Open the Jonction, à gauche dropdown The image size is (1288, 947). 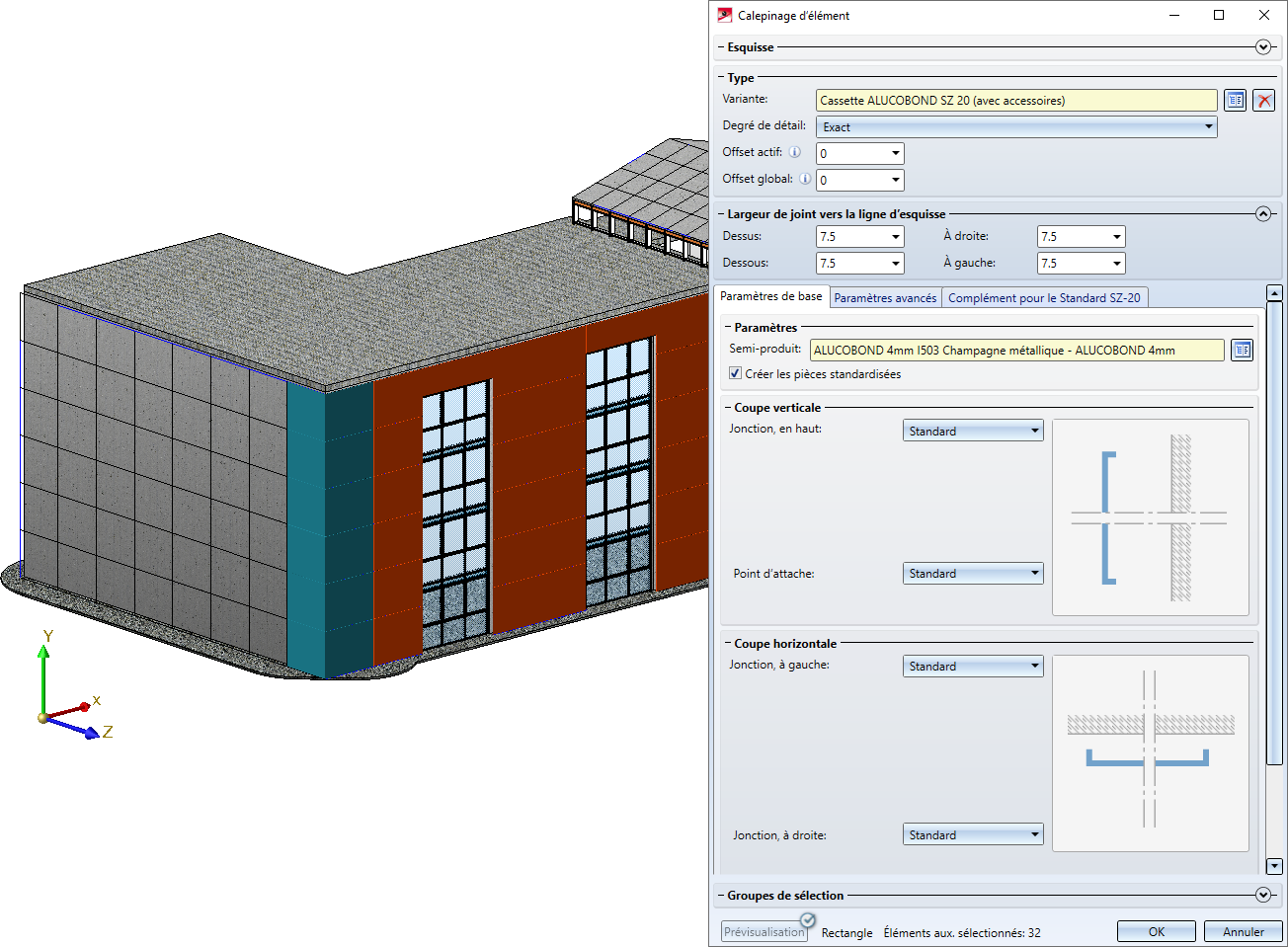(973, 667)
